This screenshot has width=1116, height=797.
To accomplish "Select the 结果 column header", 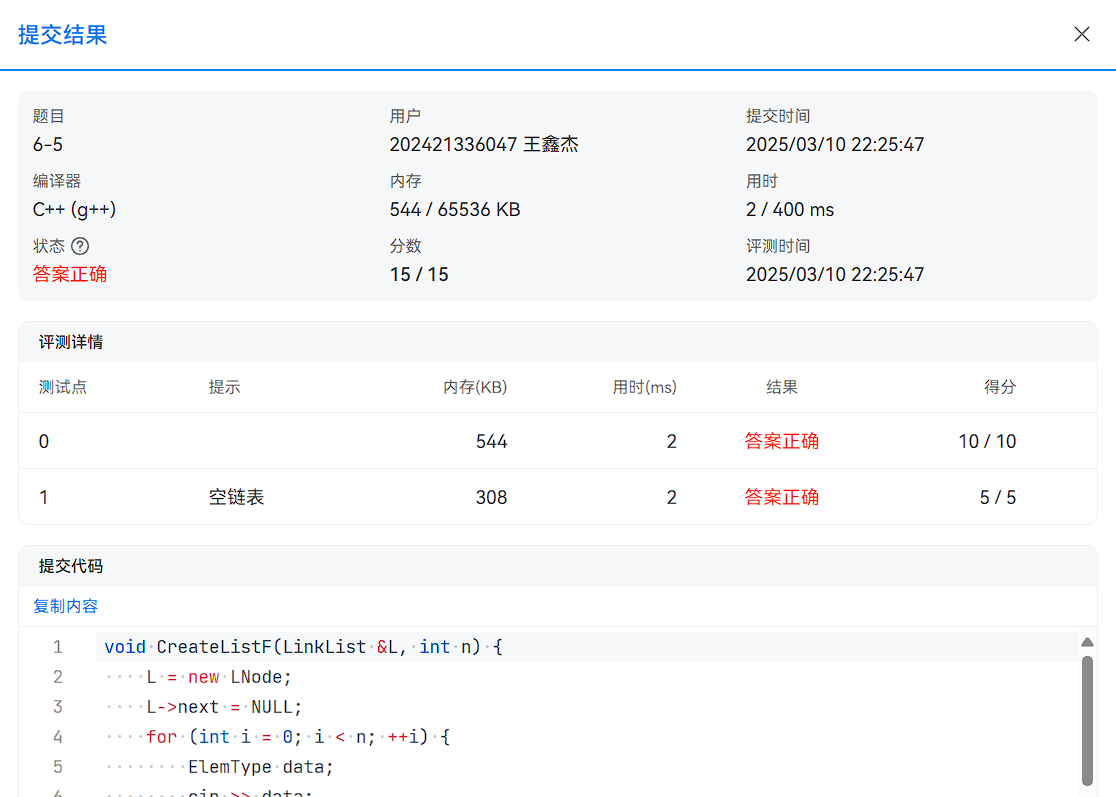I will coord(781,388).
